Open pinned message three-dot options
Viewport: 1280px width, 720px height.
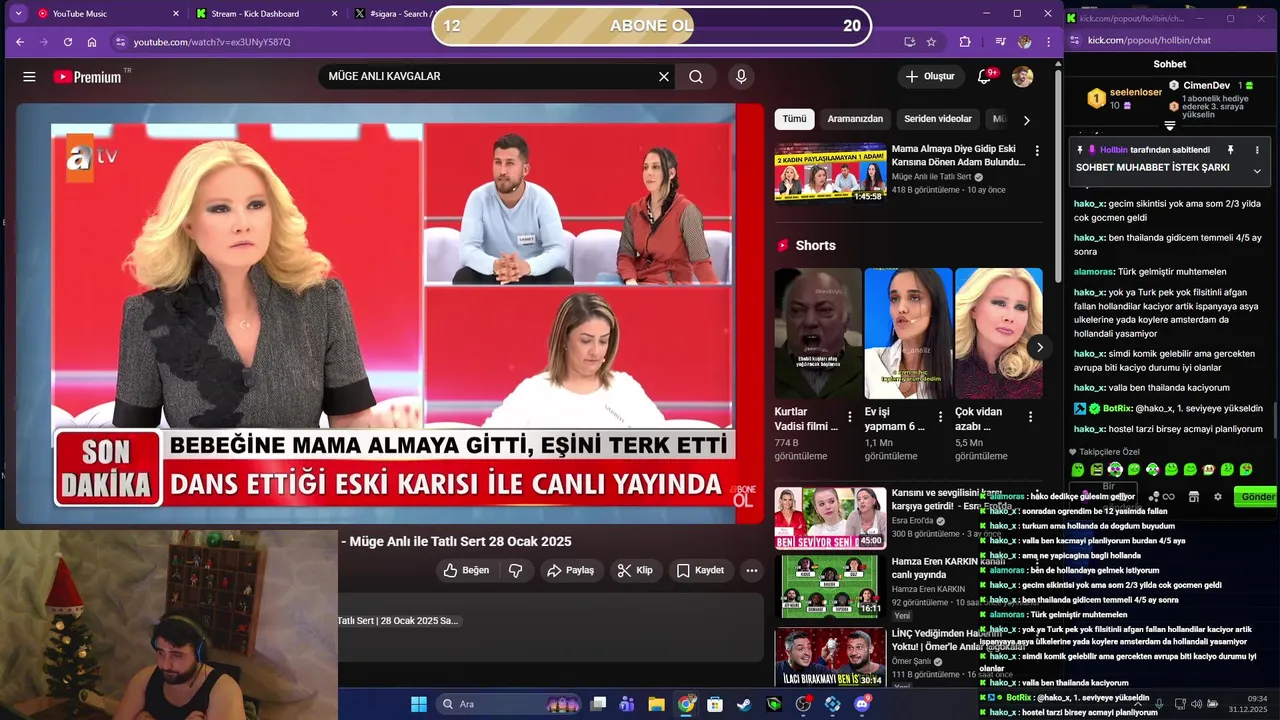(1257, 150)
